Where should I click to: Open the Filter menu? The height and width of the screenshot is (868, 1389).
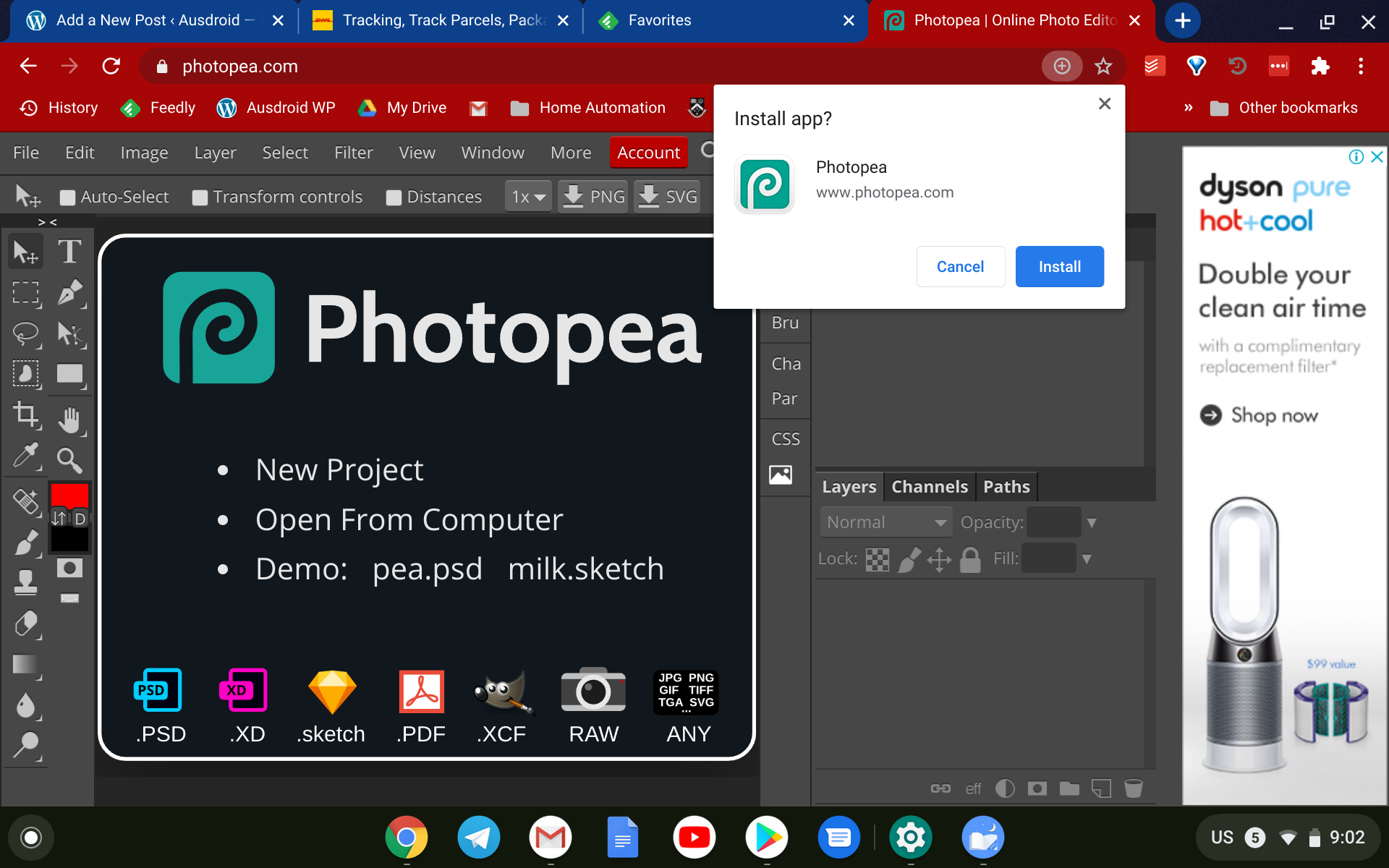coord(353,153)
